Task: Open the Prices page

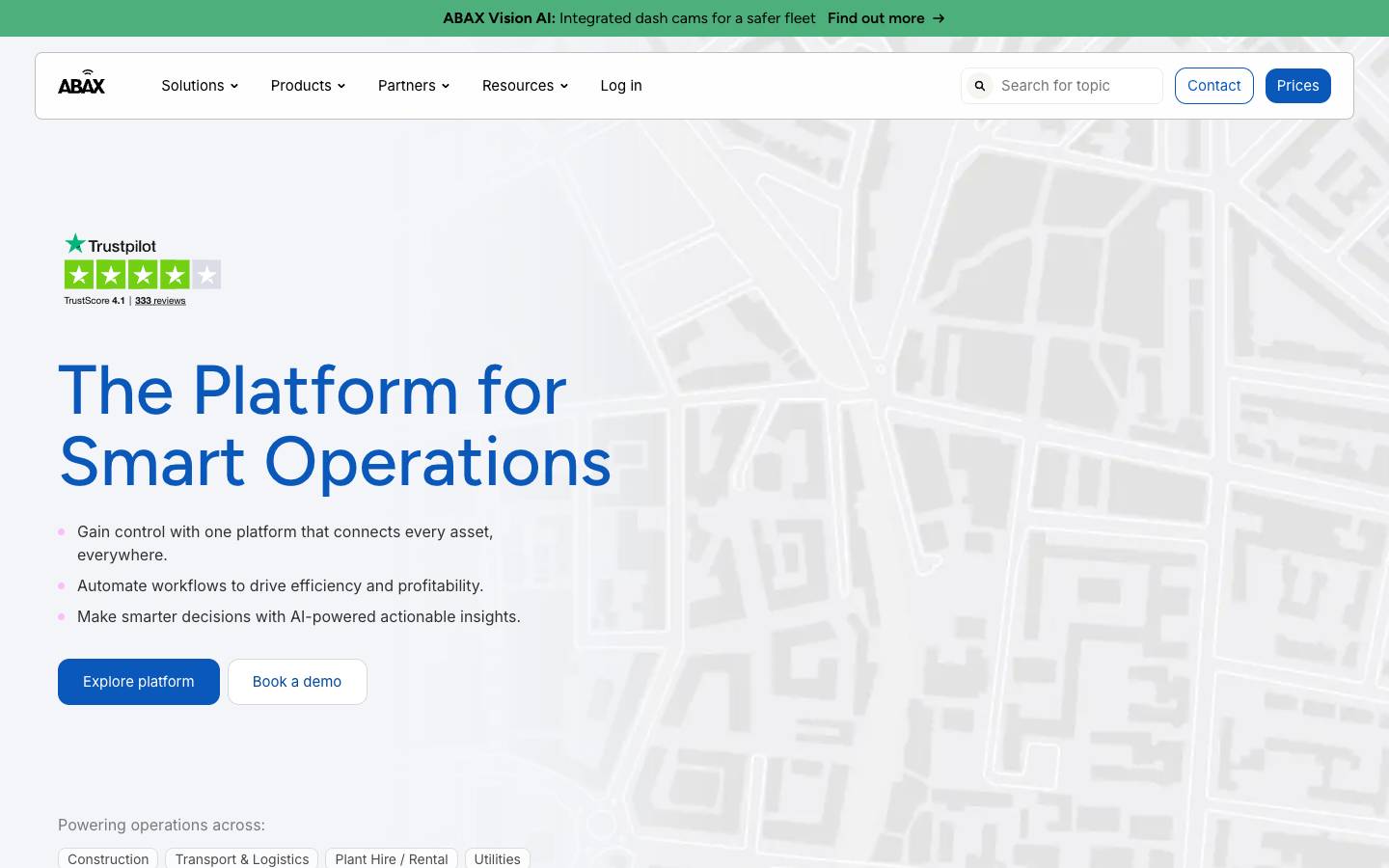Action: (x=1297, y=86)
